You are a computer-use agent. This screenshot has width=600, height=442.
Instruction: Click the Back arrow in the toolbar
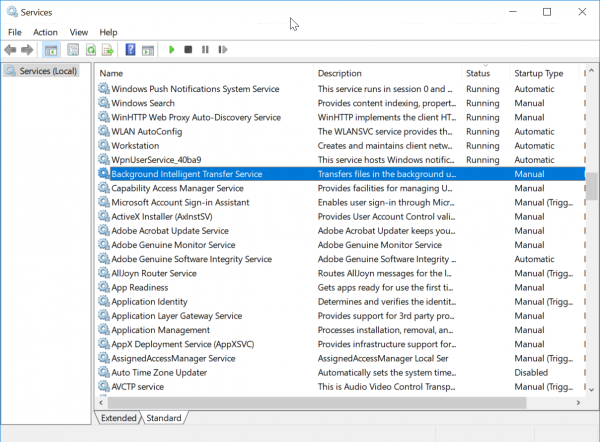click(11, 49)
